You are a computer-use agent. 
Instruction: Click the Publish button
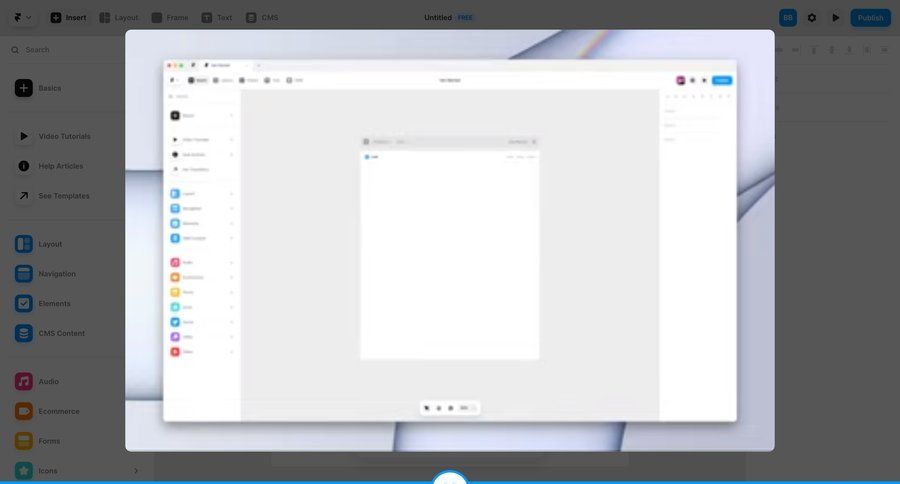point(870,18)
